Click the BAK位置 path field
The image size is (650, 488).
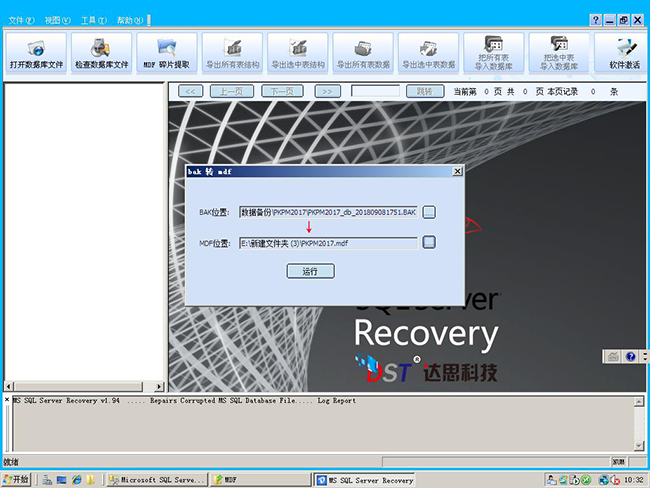(328, 212)
